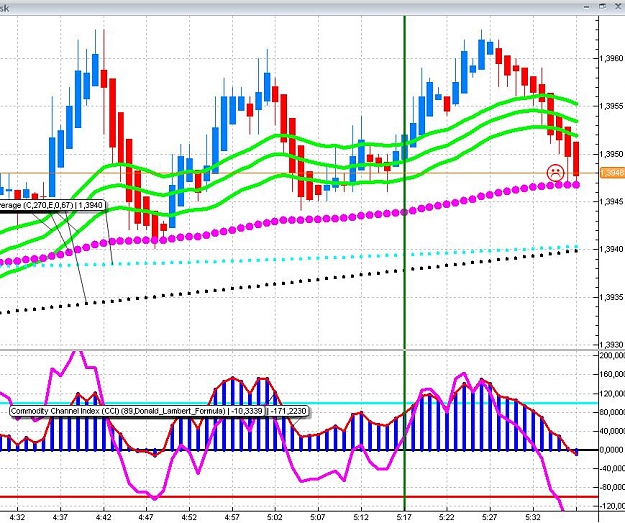The height and width of the screenshot is (523, 625).
Task: Select the orange 1,3948 current price tag
Action: point(612,173)
